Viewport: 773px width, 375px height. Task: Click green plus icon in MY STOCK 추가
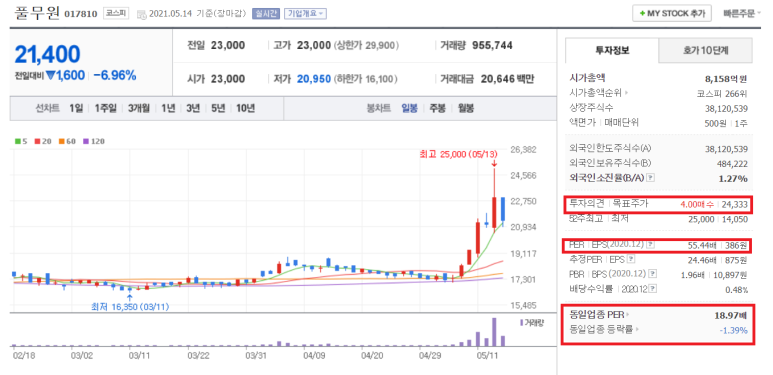pyautogui.click(x=642, y=13)
